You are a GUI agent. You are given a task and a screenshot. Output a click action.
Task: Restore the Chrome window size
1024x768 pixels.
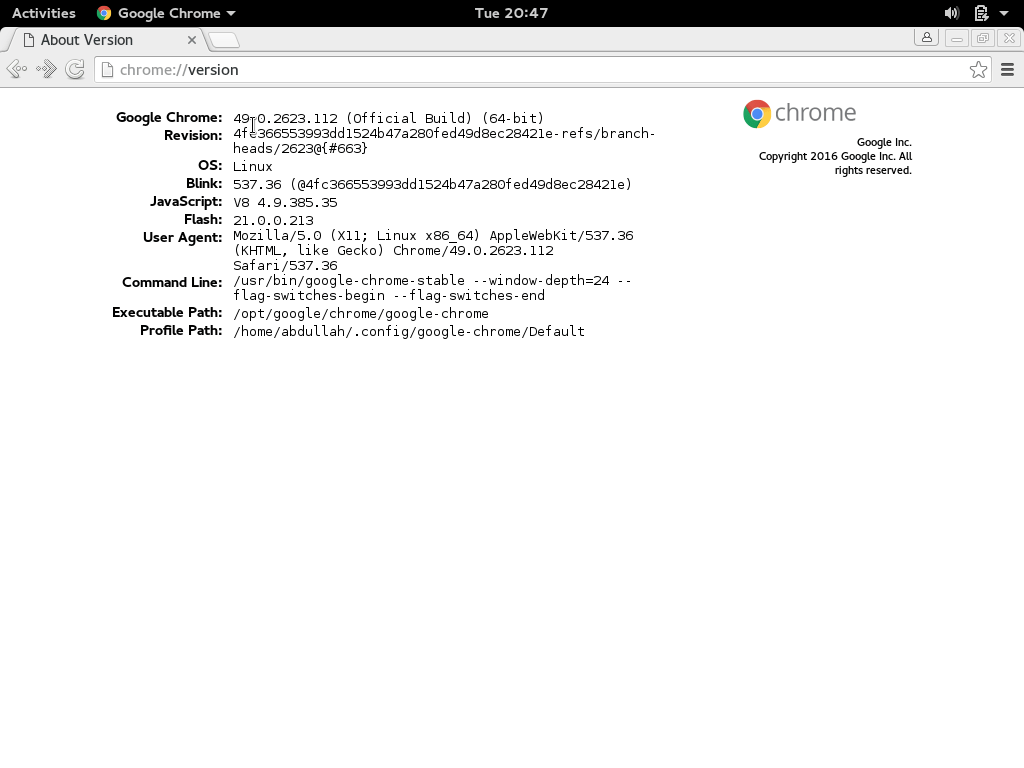click(982, 39)
